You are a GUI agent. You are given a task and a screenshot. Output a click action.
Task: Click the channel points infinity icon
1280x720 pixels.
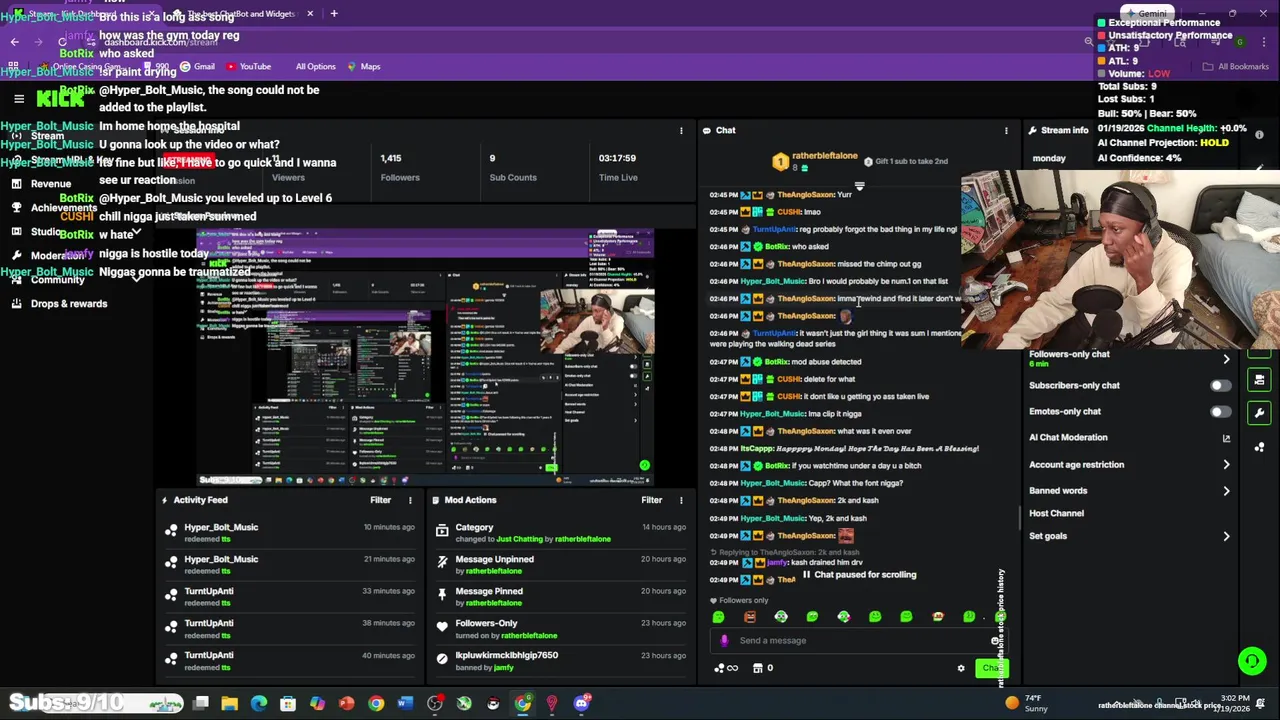[x=726, y=668]
